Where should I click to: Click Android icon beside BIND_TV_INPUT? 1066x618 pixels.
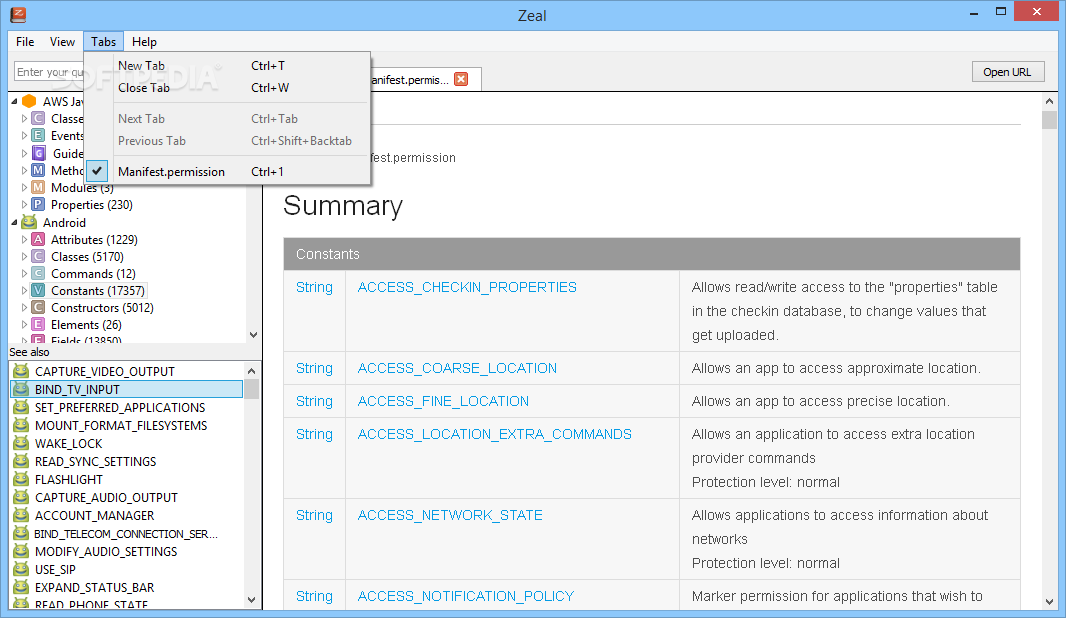[22, 389]
